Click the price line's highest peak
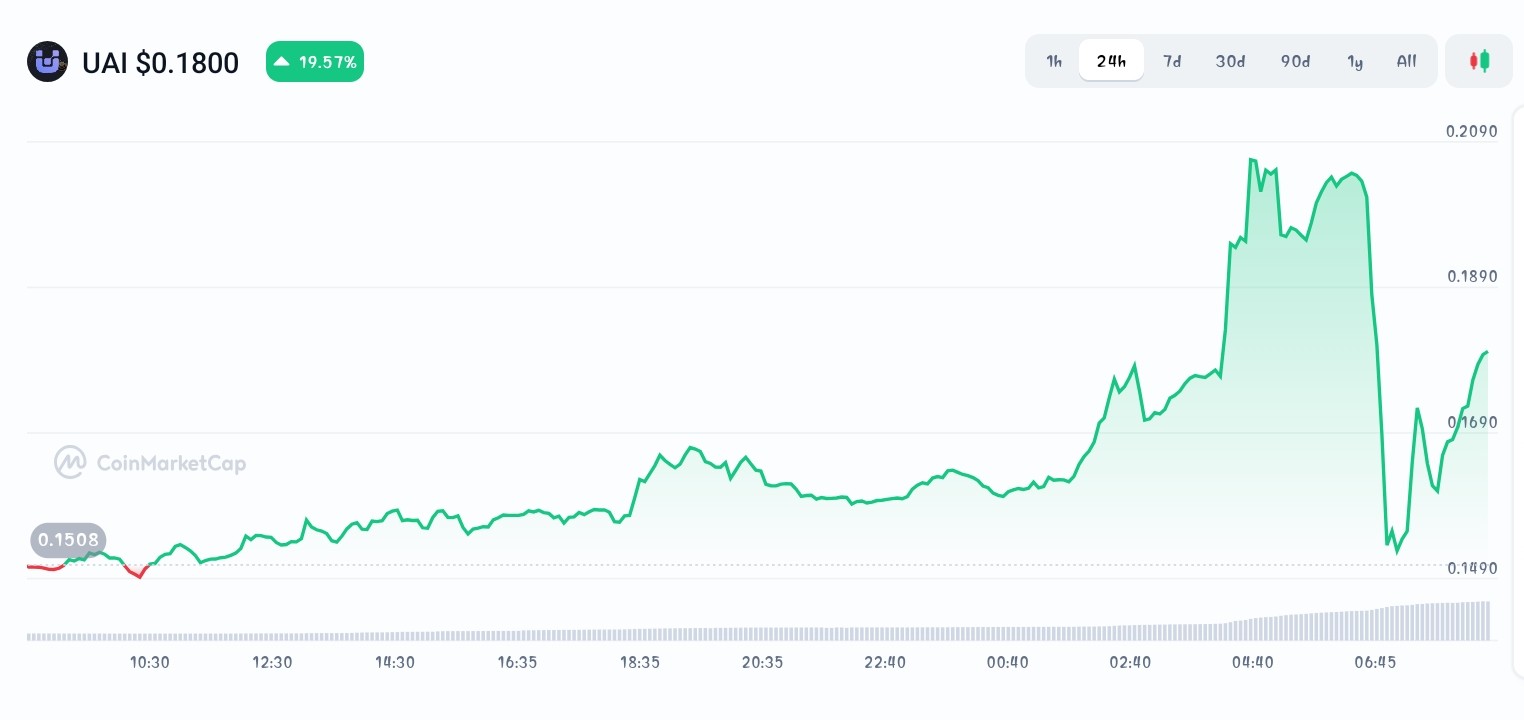Viewport: 1524px width, 720px height. pyautogui.click(x=1251, y=159)
